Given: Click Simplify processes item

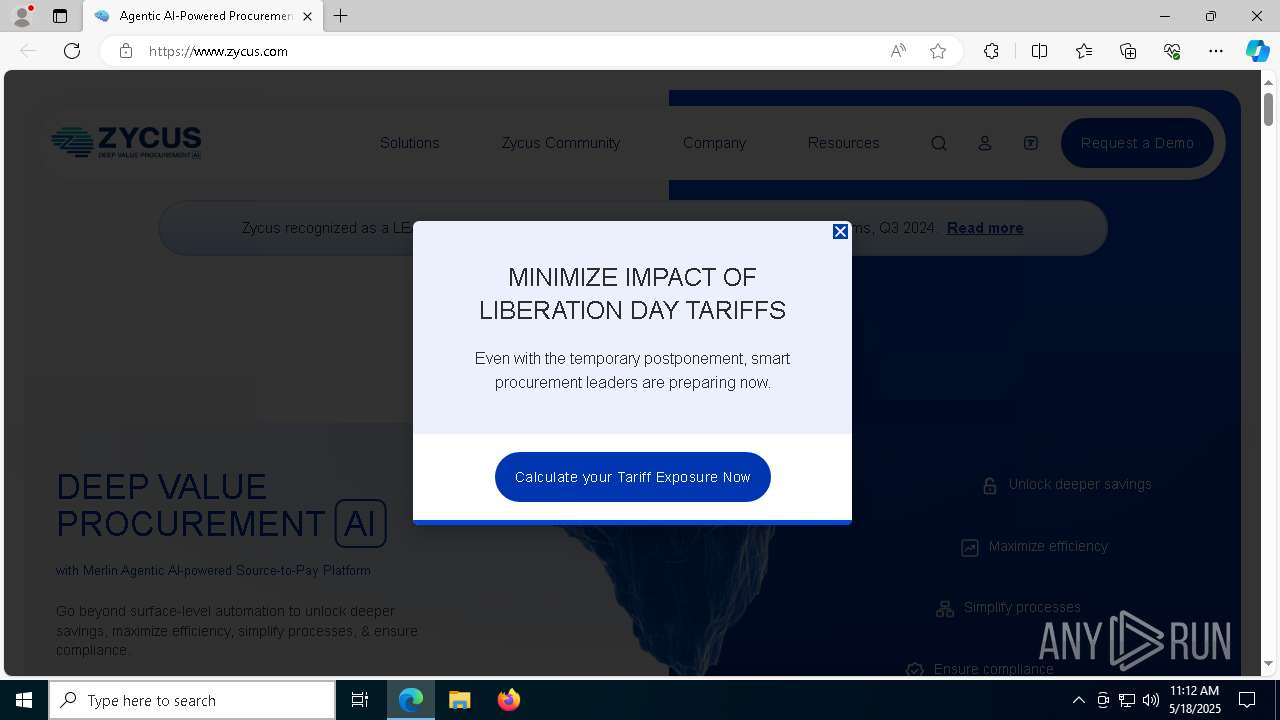Looking at the screenshot, I should [x=1008, y=608].
